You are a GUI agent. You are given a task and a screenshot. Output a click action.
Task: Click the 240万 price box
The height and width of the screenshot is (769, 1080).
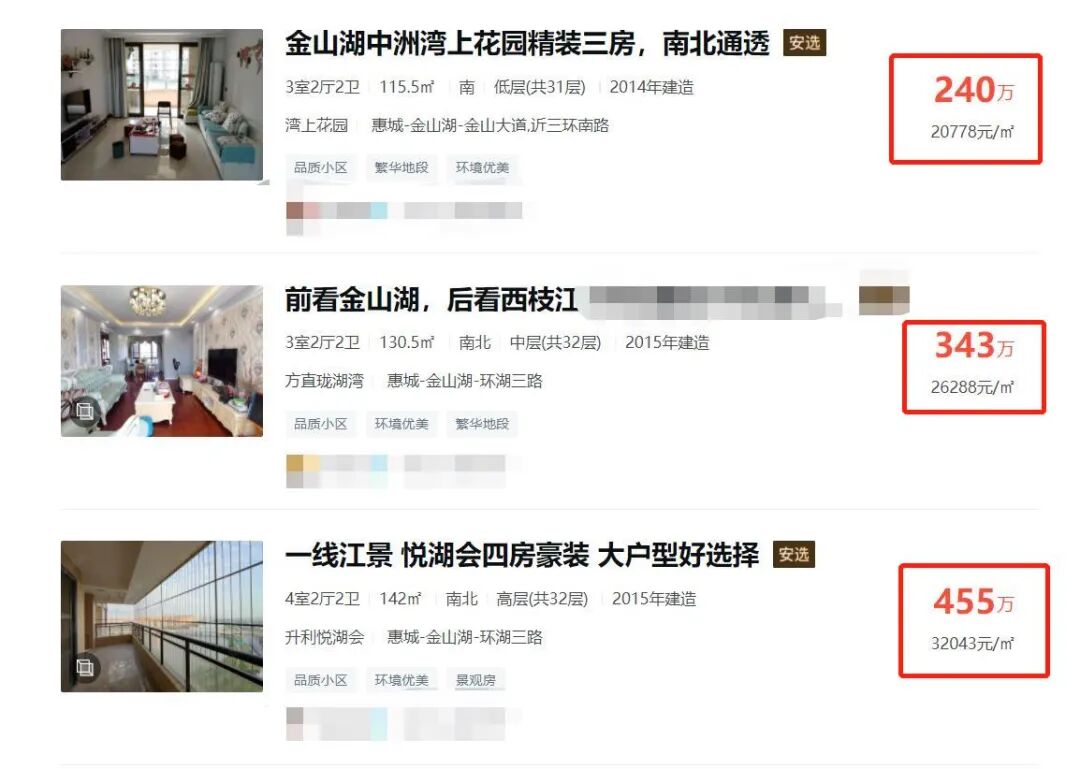(x=966, y=109)
